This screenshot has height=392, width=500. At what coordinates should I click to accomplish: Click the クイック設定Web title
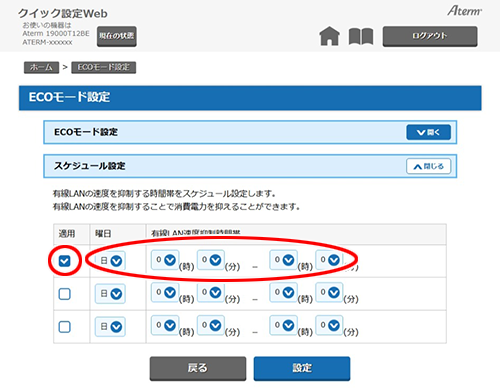coord(63,13)
